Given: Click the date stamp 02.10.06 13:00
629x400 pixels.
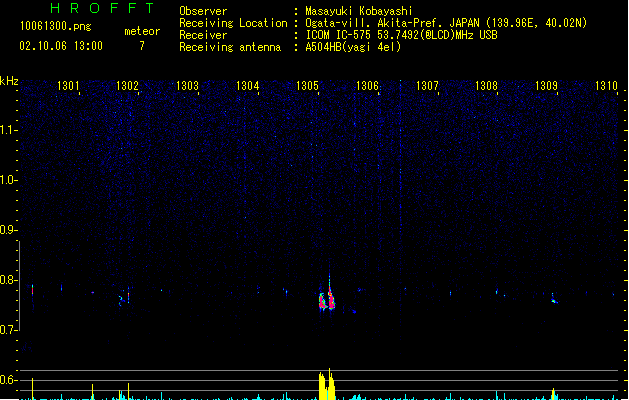Looking at the screenshot, I should (x=61, y=46).
